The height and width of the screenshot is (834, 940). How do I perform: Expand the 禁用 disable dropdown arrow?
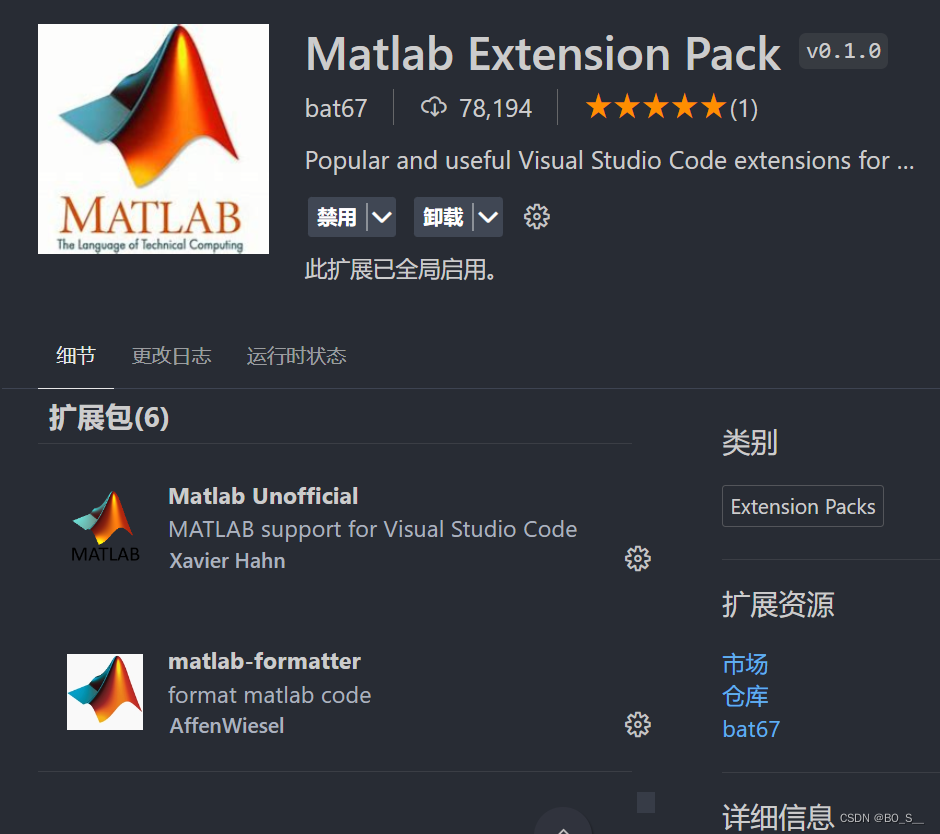pyautogui.click(x=382, y=216)
